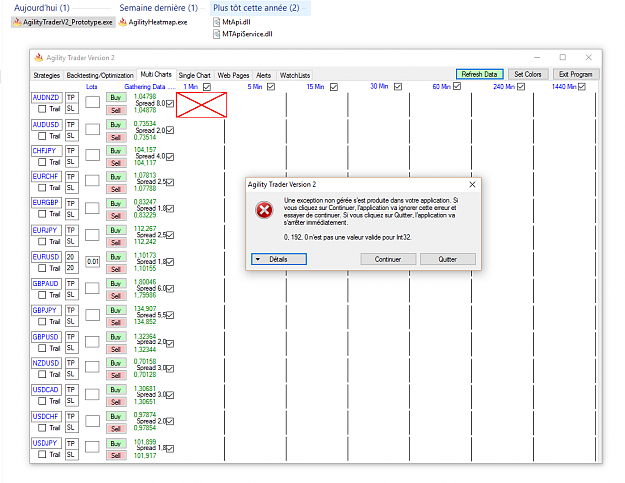
Task: Click the EURGBP symbol button
Action: 46,203
